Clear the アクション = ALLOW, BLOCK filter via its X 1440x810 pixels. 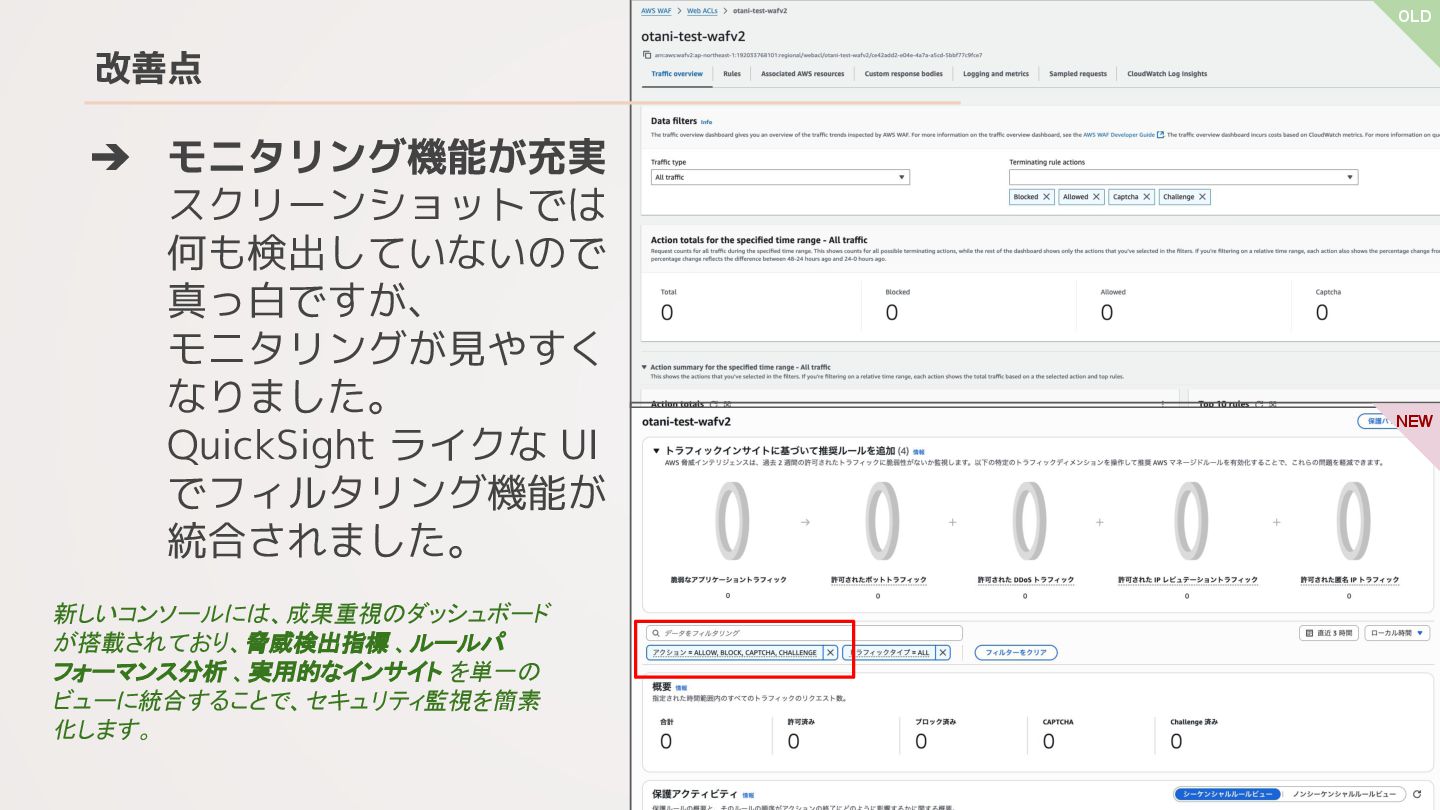[830, 653]
